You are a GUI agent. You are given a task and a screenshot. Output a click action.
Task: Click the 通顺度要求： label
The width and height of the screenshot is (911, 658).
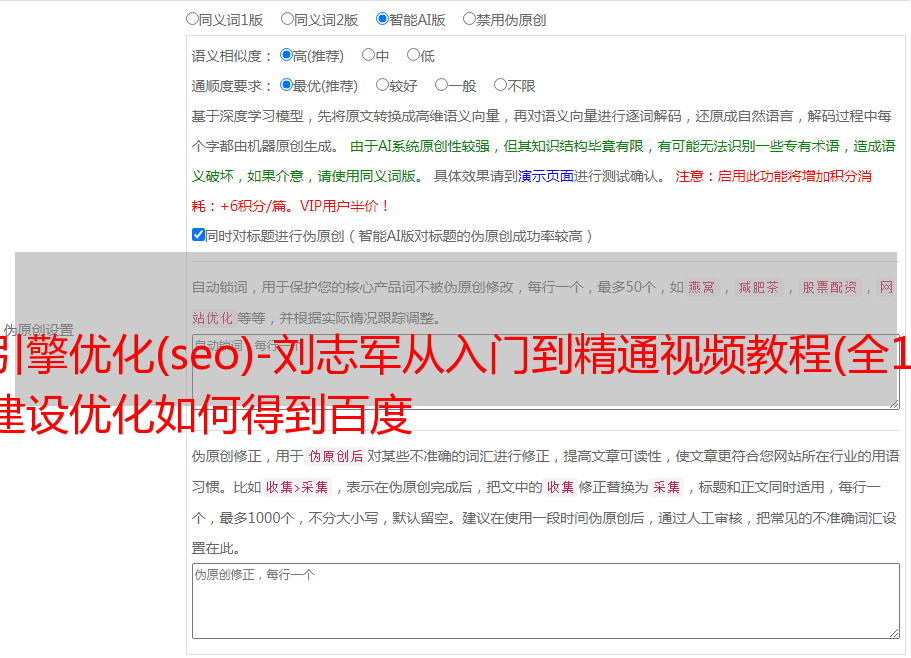(x=232, y=86)
